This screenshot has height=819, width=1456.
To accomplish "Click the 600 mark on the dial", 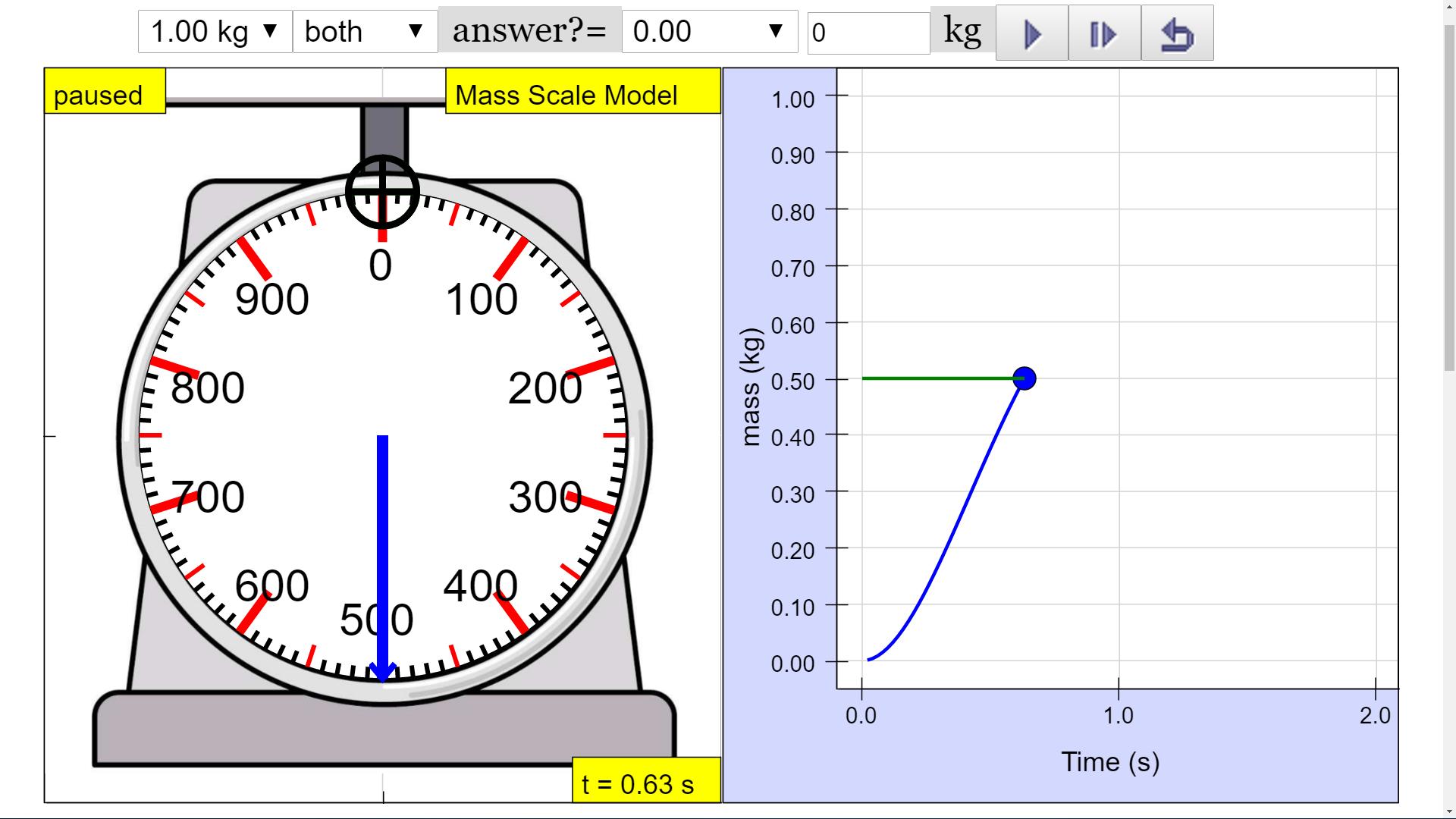I will click(x=271, y=585).
